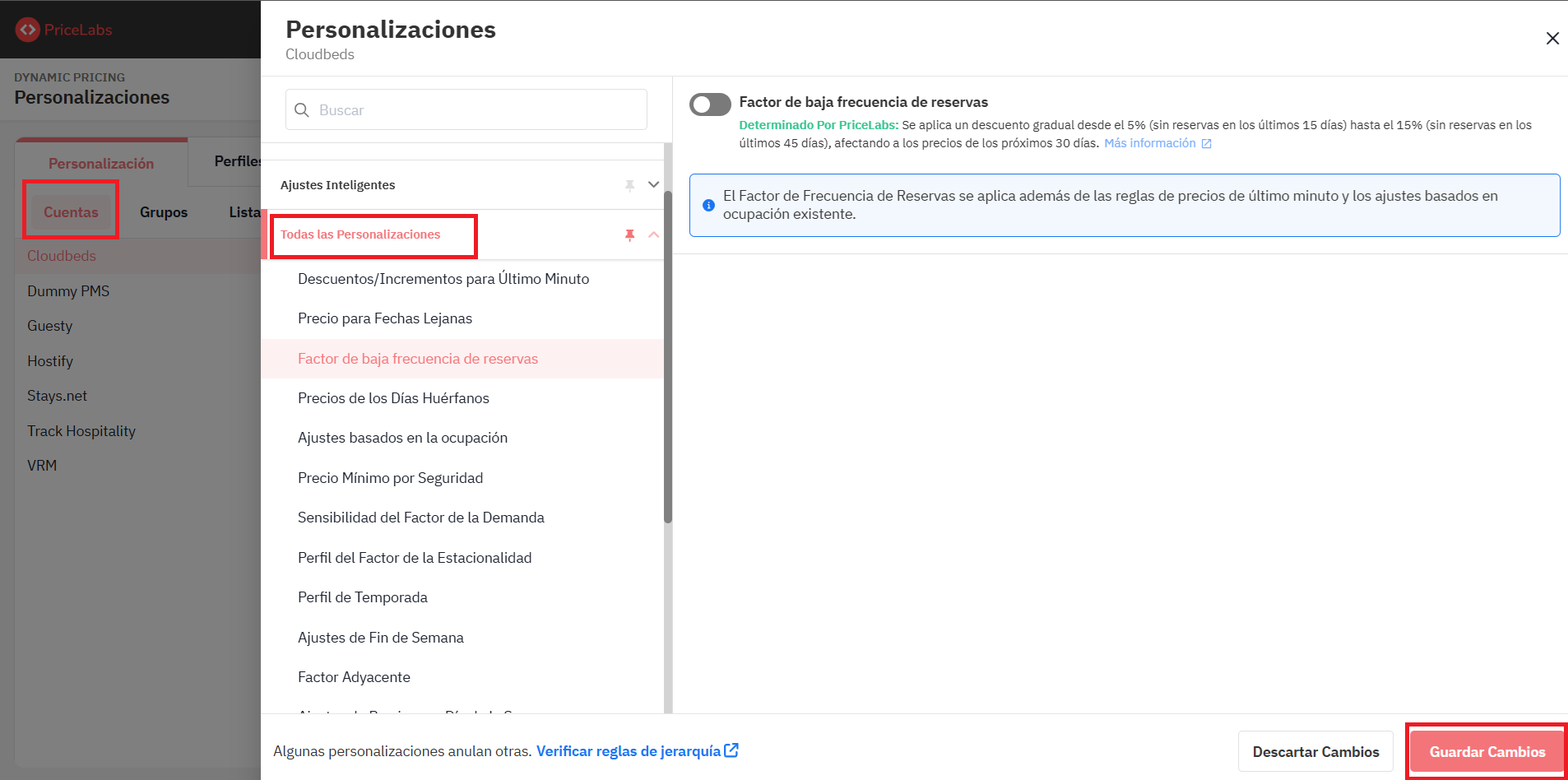This screenshot has width=1568, height=780.
Task: Click the customization list scrollbar
Action: pyautogui.click(x=668, y=357)
